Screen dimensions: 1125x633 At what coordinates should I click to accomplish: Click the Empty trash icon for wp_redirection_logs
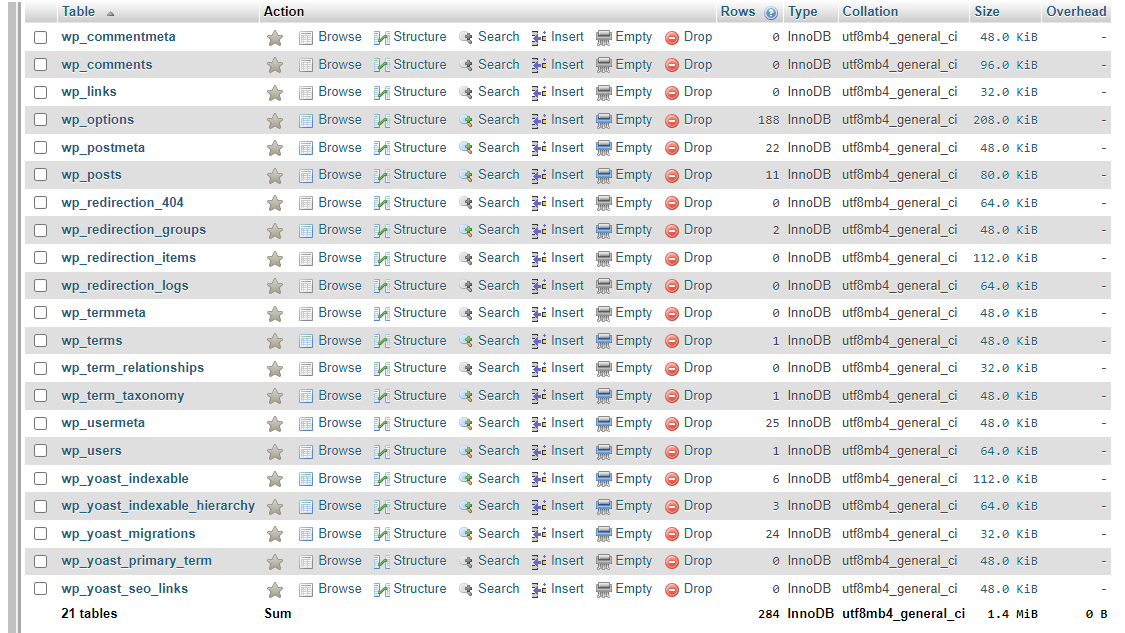604,286
